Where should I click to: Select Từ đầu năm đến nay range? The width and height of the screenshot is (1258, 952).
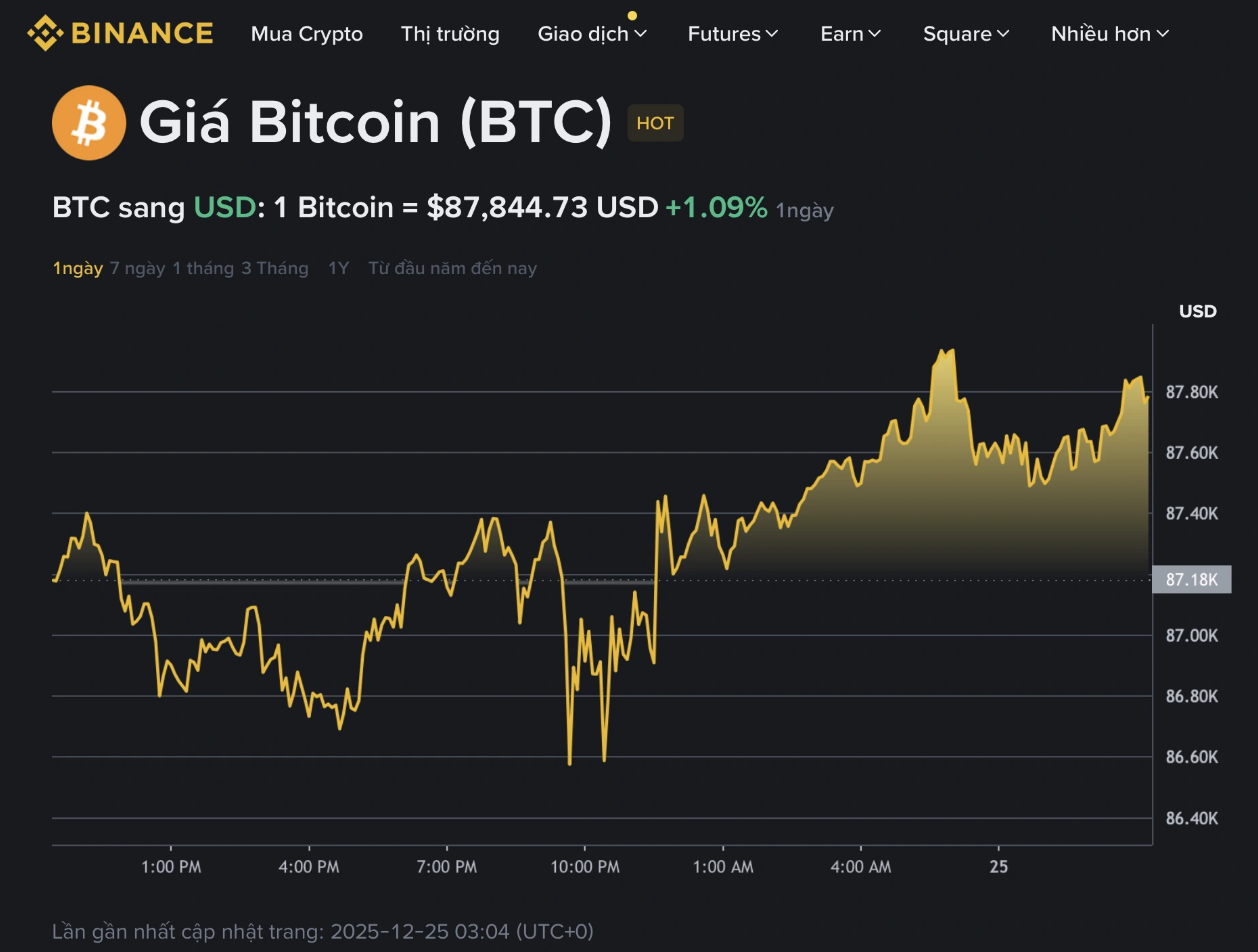(x=452, y=268)
